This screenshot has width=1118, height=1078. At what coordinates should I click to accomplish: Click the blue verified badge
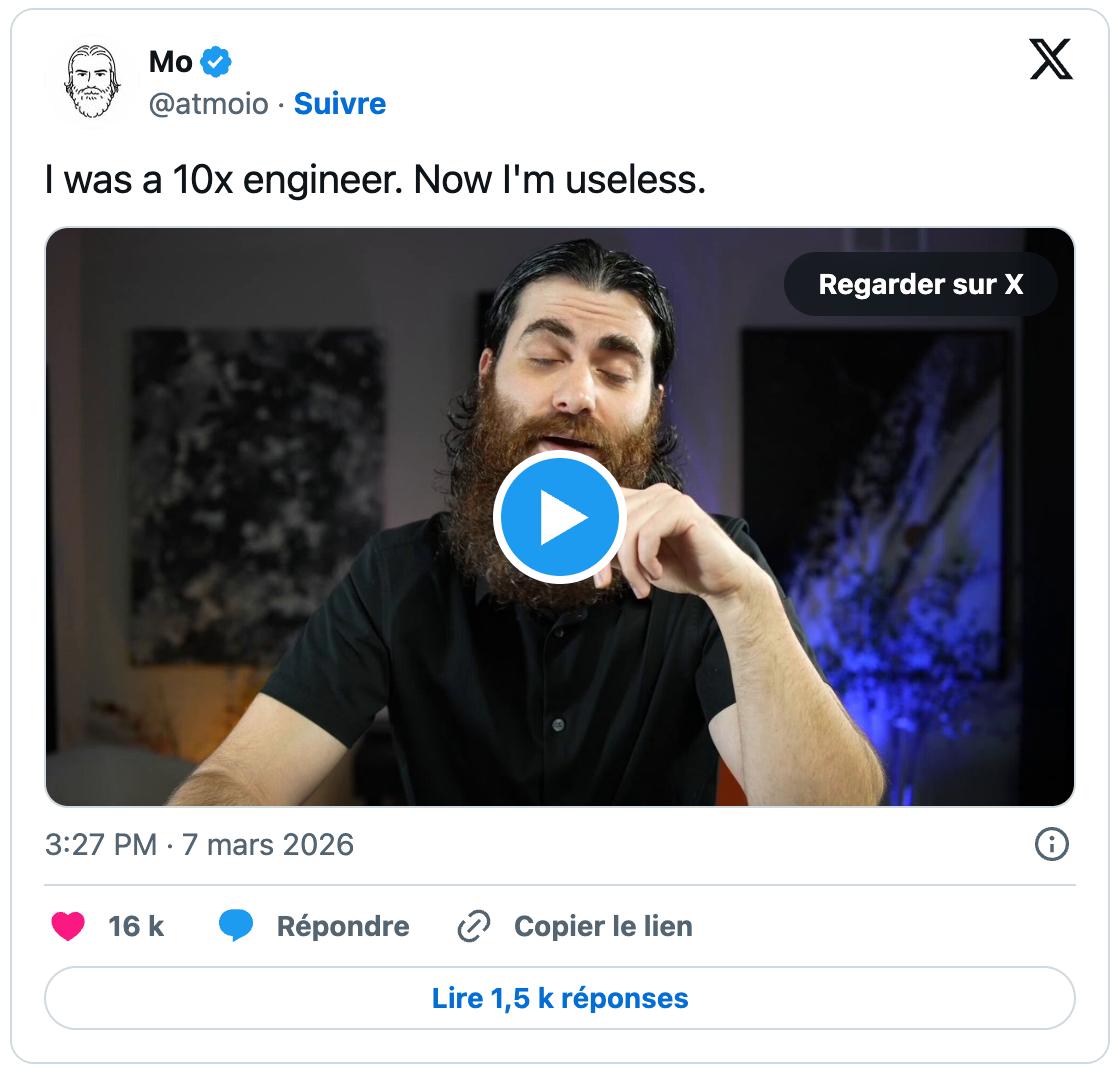point(216,62)
